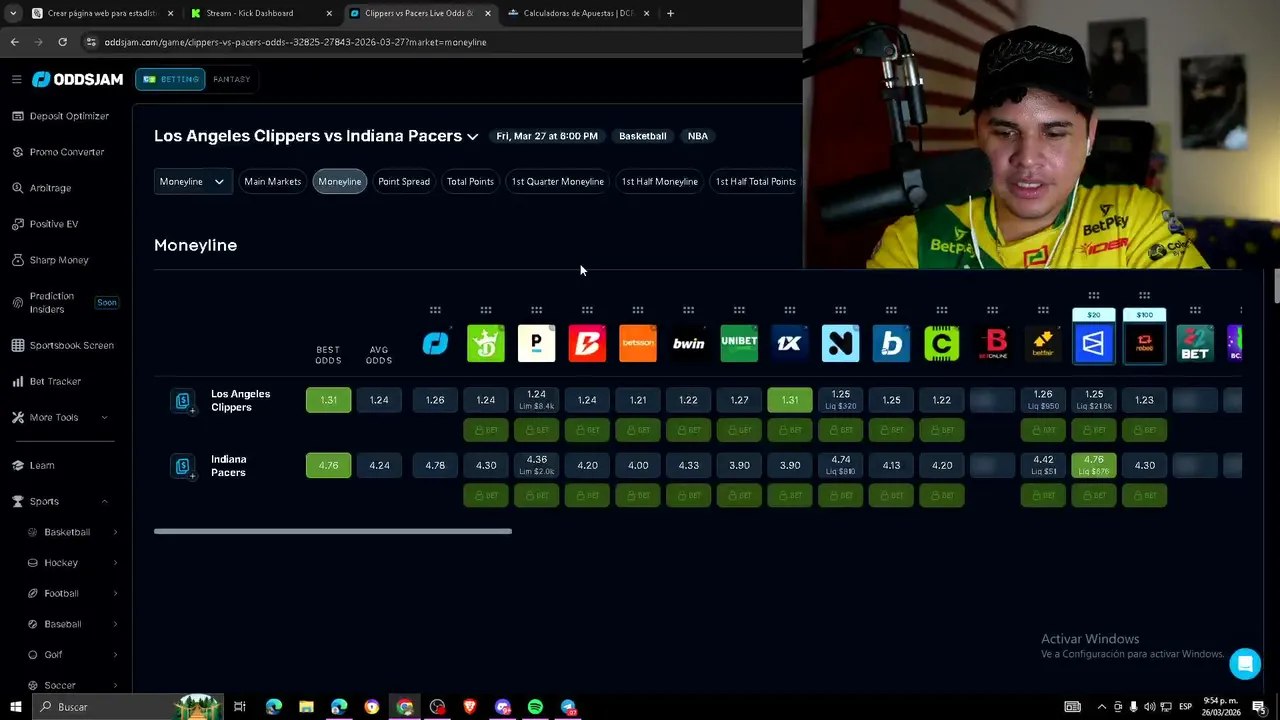Open the Moneyline market dropdown
This screenshot has width=1280, height=720.
(x=193, y=181)
